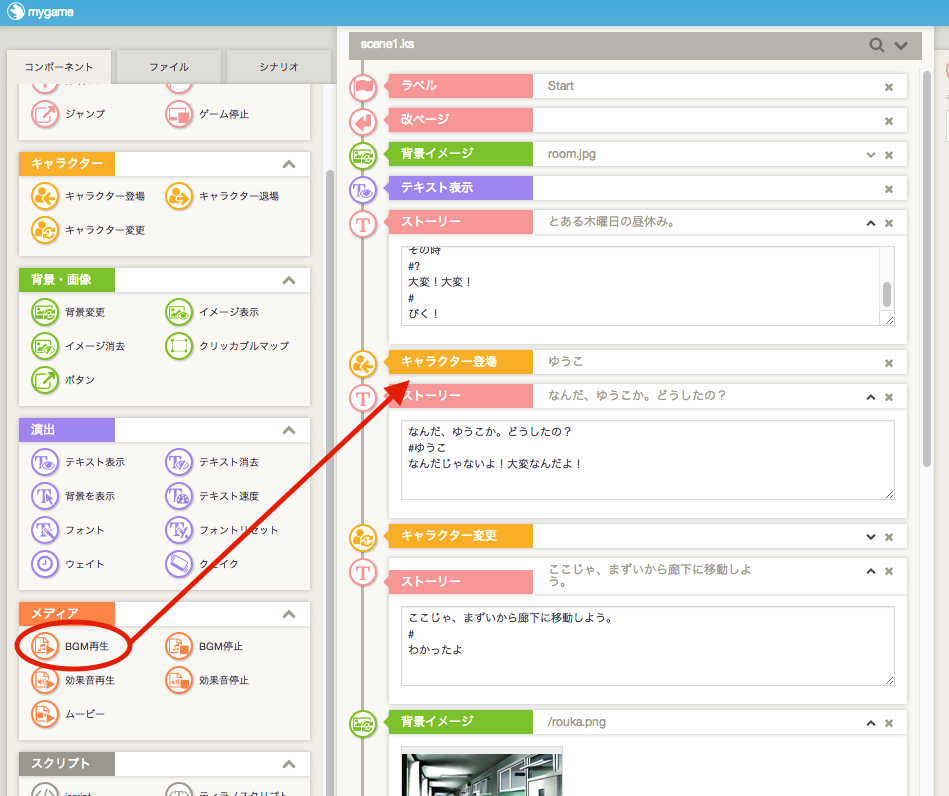This screenshot has height=796, width=949.
Task: Click the BGM再生 component icon
Action: (x=45, y=646)
